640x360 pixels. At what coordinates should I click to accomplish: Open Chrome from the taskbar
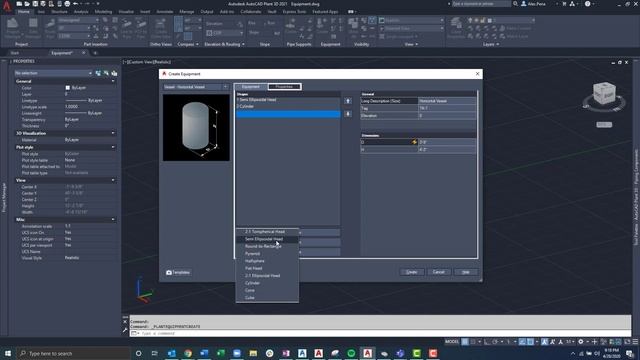point(188,353)
